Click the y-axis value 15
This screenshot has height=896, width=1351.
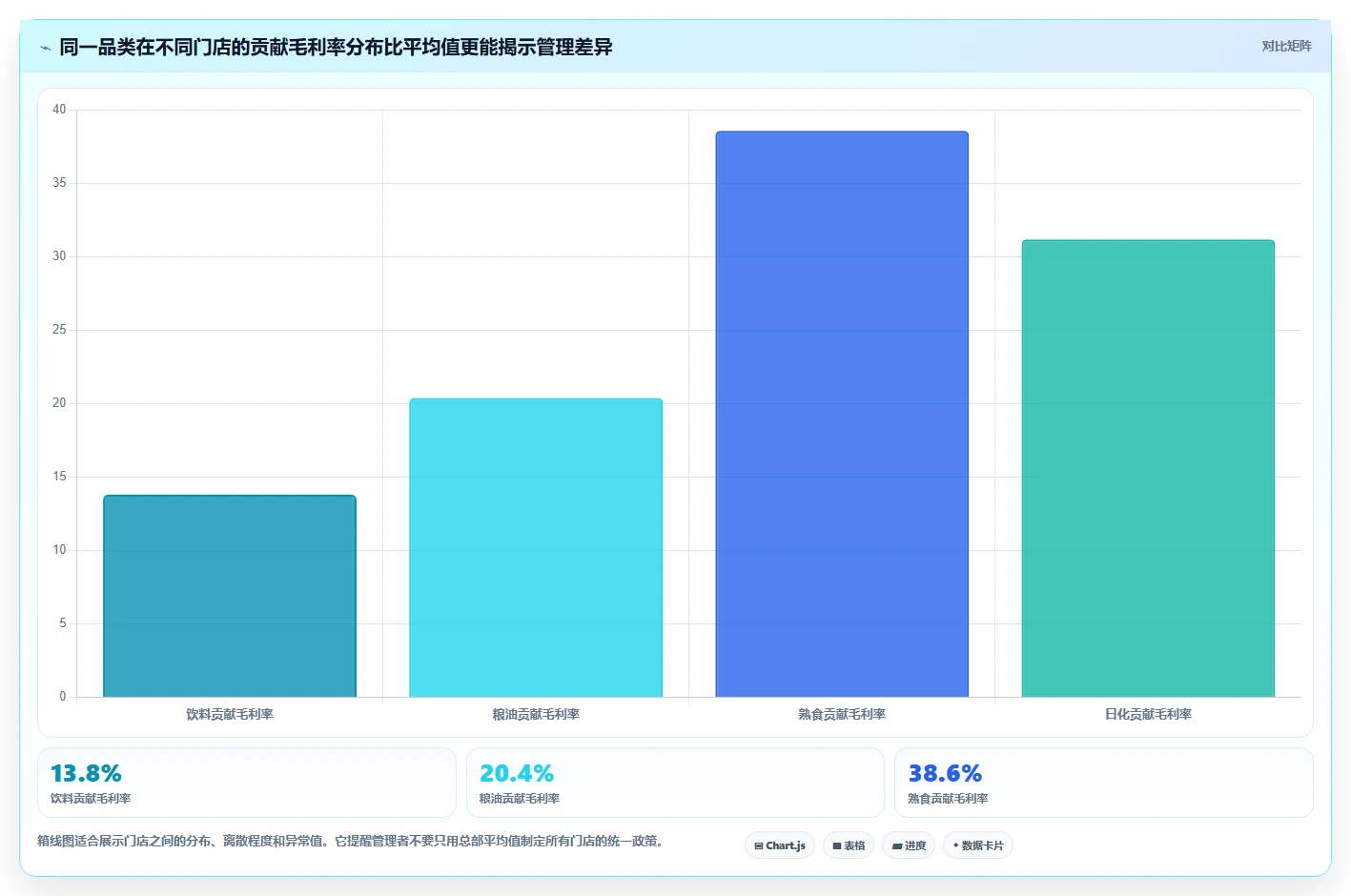coord(59,477)
